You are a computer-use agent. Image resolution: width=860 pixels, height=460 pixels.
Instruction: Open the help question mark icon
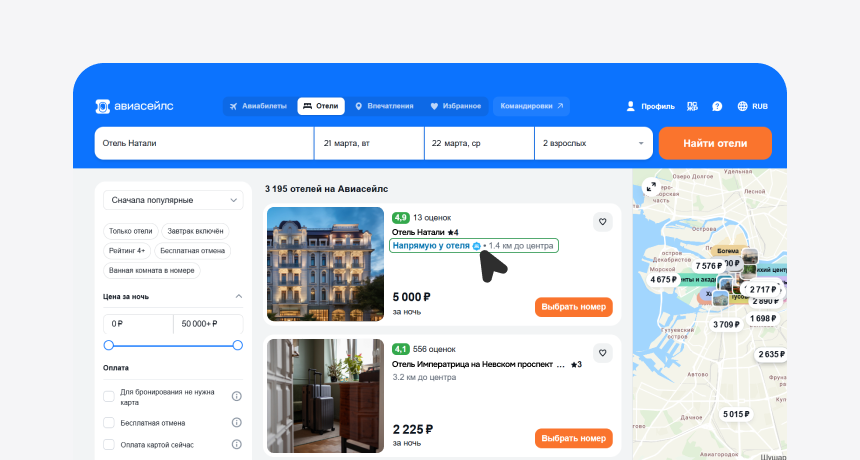717,106
